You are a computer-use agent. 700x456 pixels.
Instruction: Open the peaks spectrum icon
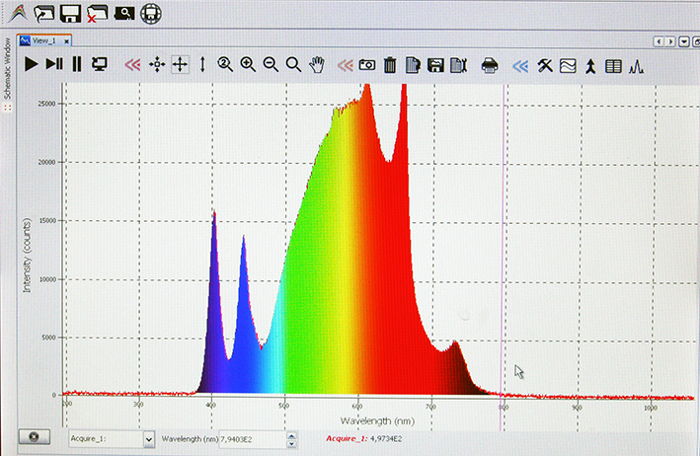(x=636, y=66)
